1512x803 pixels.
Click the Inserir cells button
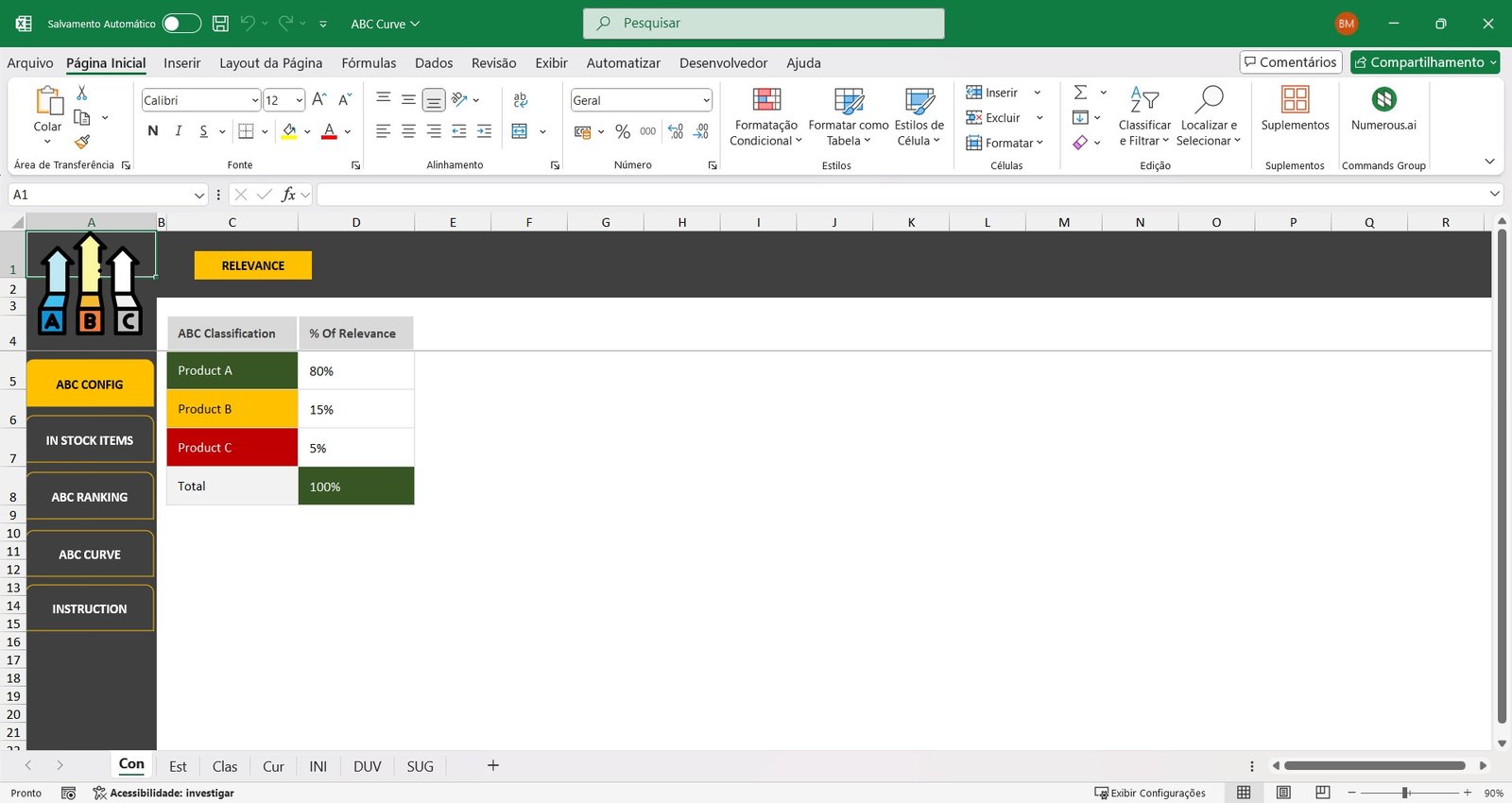click(x=992, y=93)
